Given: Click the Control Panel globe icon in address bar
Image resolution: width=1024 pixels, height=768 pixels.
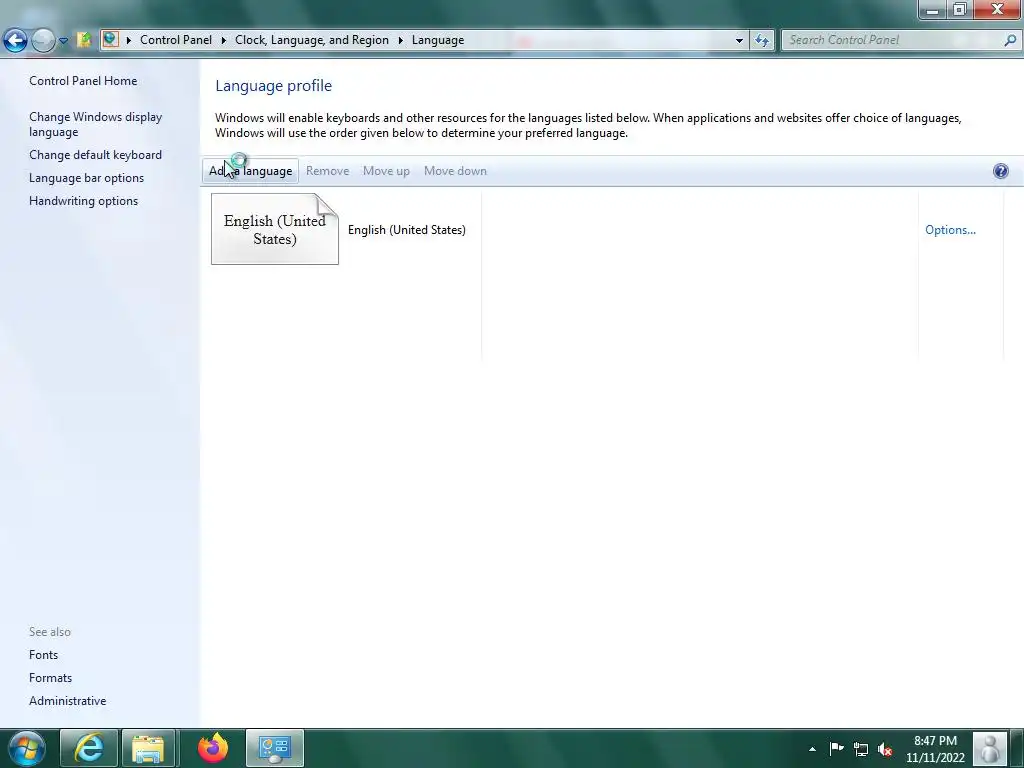Looking at the screenshot, I should pos(110,40).
